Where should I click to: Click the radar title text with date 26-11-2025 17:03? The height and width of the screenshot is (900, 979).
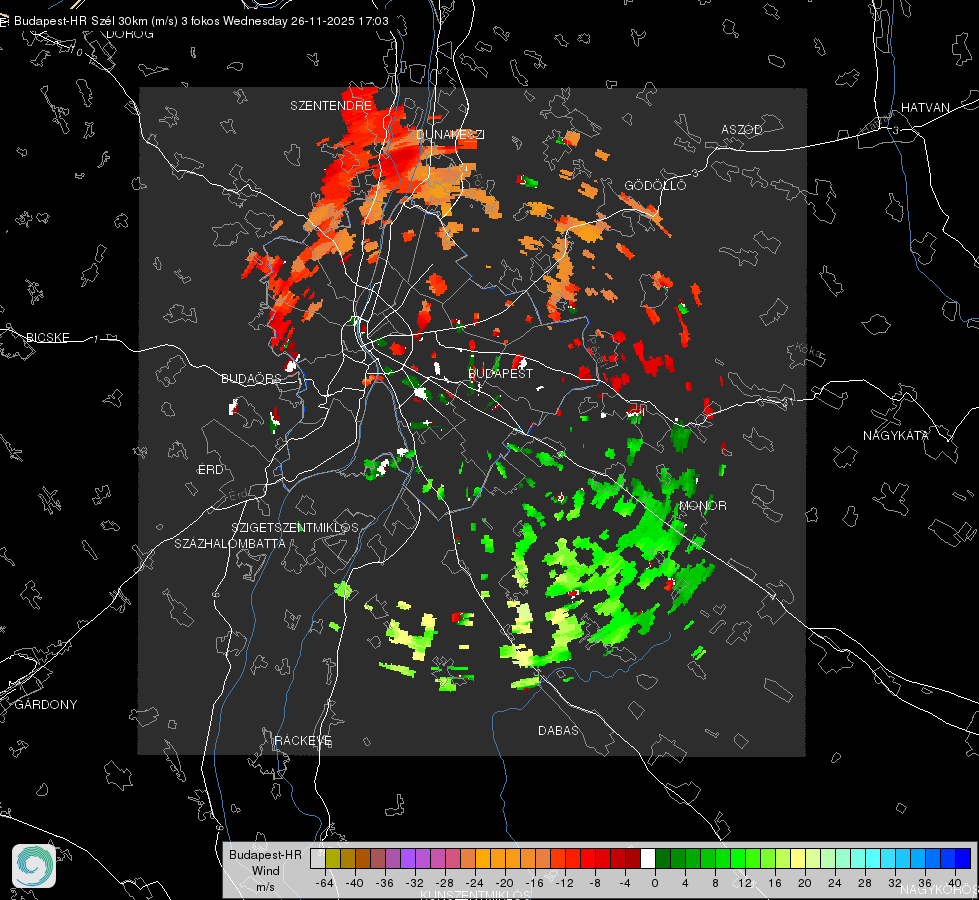tap(201, 21)
